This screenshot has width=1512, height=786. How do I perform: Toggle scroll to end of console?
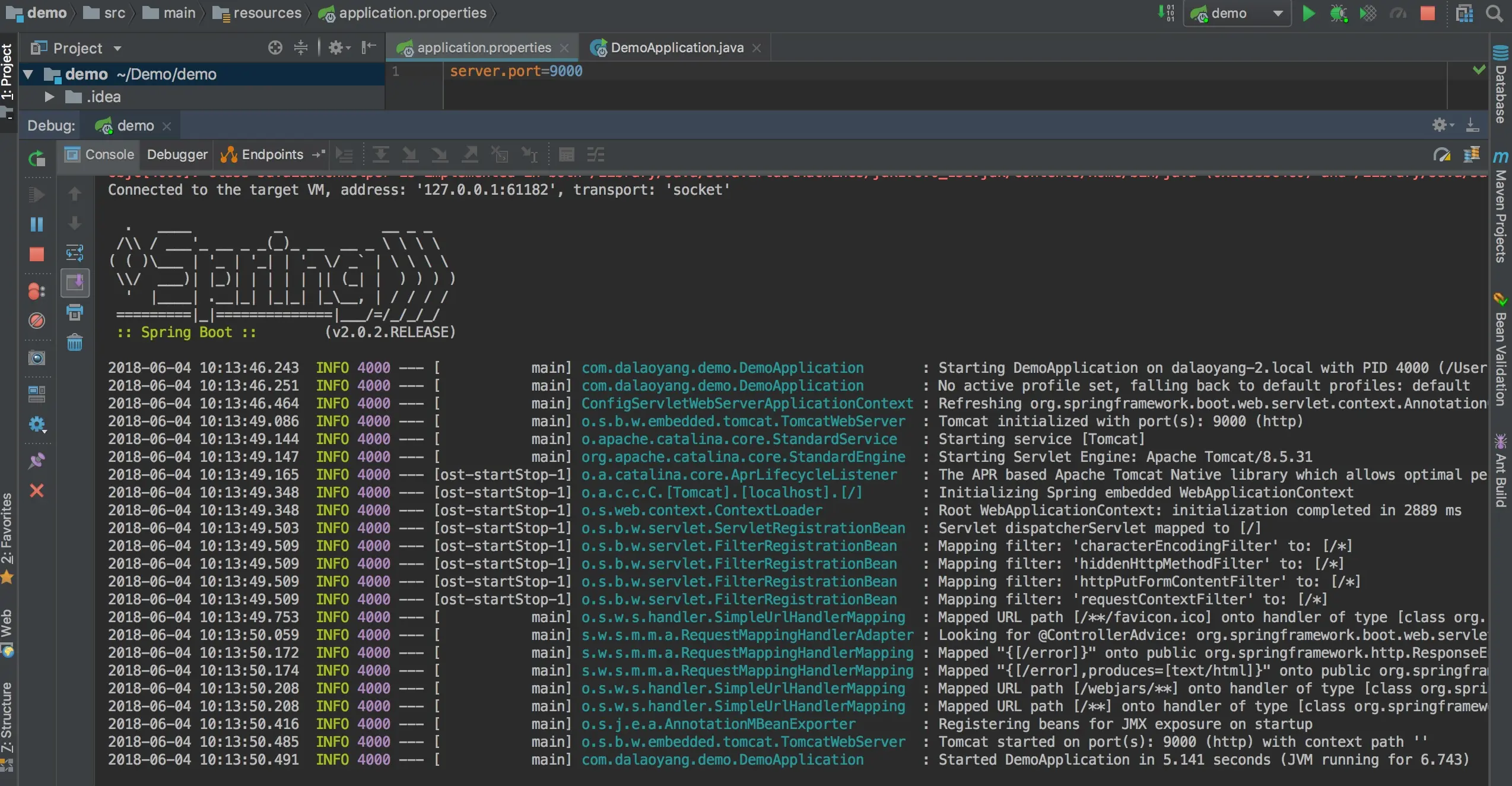coord(75,283)
